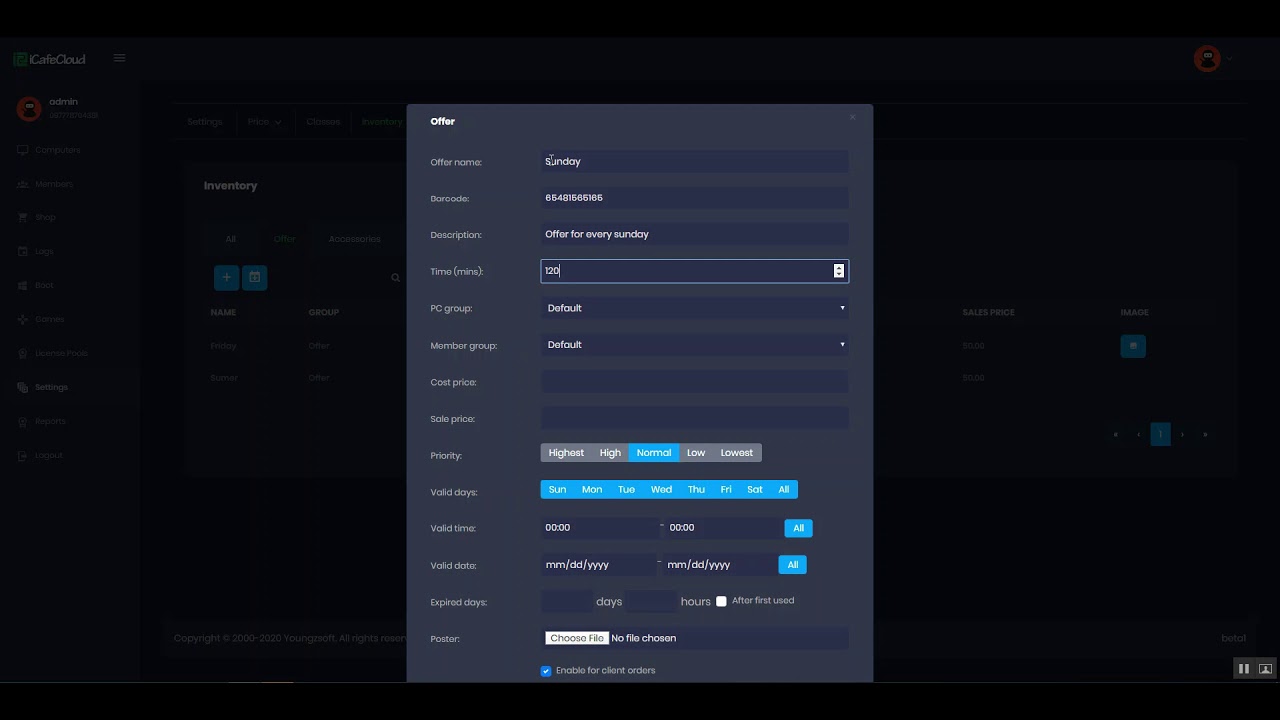Open the top-right user avatar menu
This screenshot has width=1280, height=720.
click(1208, 58)
